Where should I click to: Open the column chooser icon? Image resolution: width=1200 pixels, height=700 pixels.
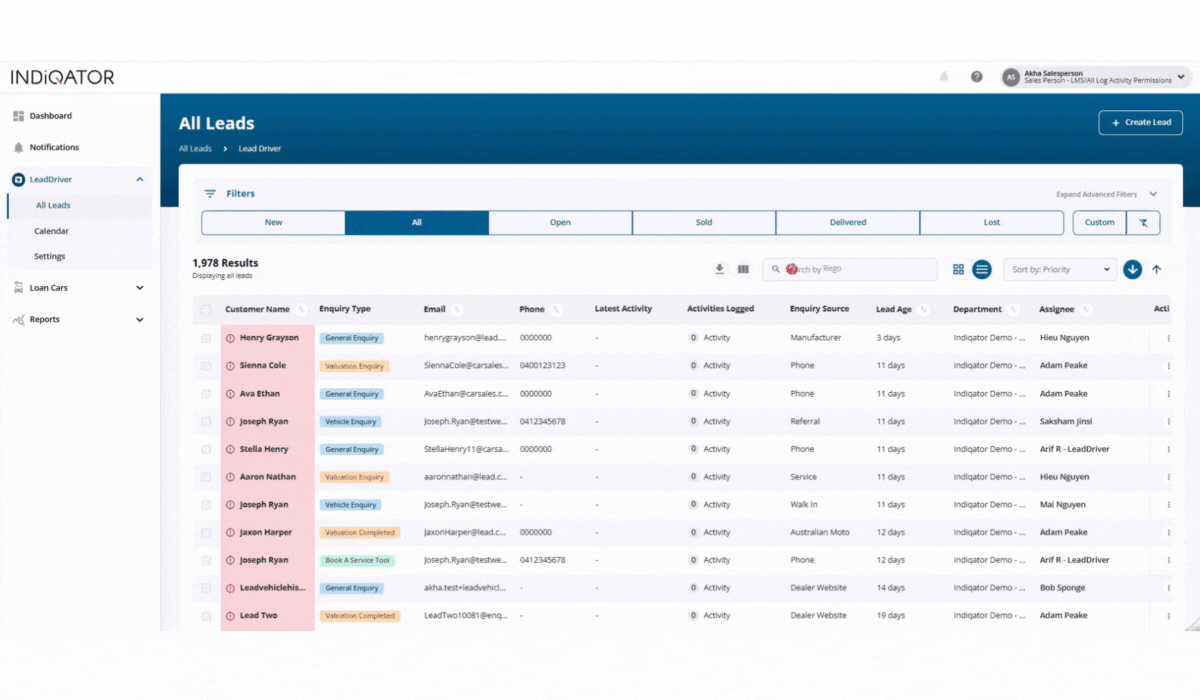743,269
